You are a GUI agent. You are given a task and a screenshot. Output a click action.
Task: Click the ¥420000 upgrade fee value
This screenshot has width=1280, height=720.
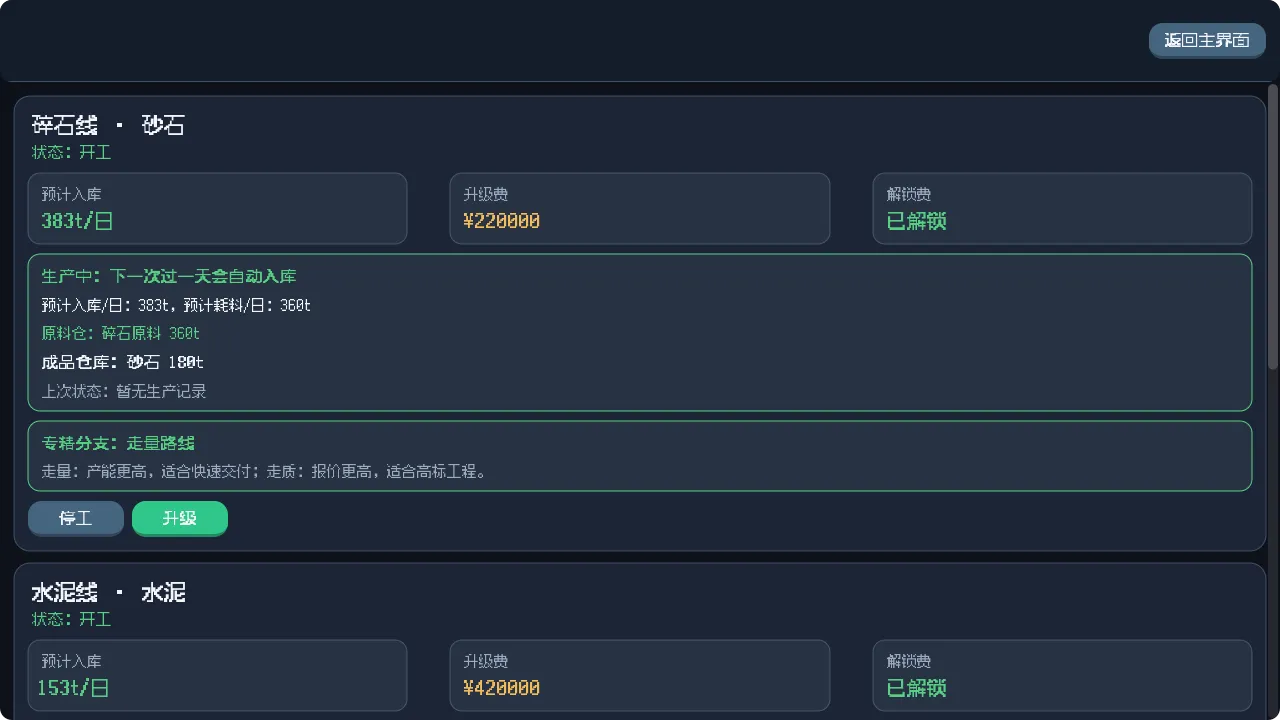click(502, 688)
